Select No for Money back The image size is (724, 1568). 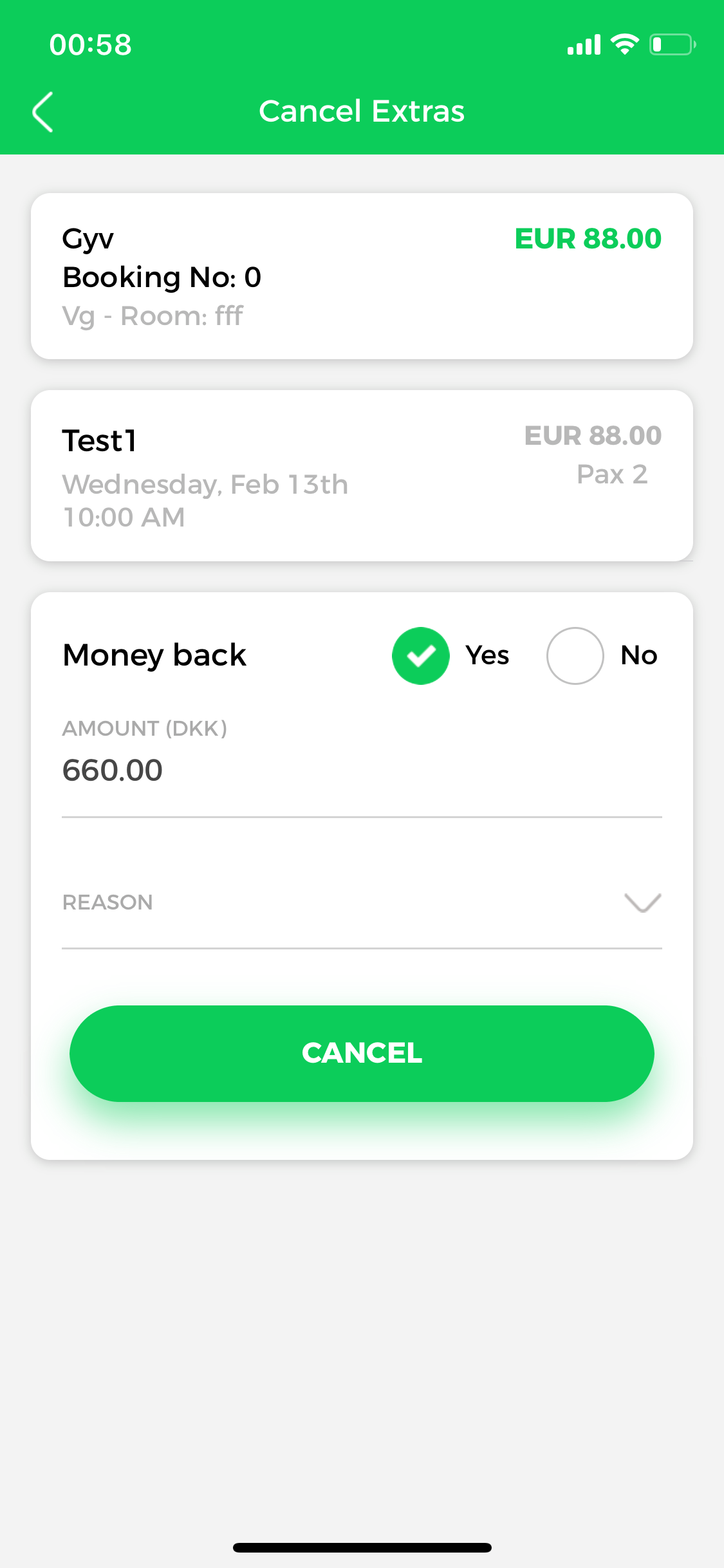(x=575, y=656)
